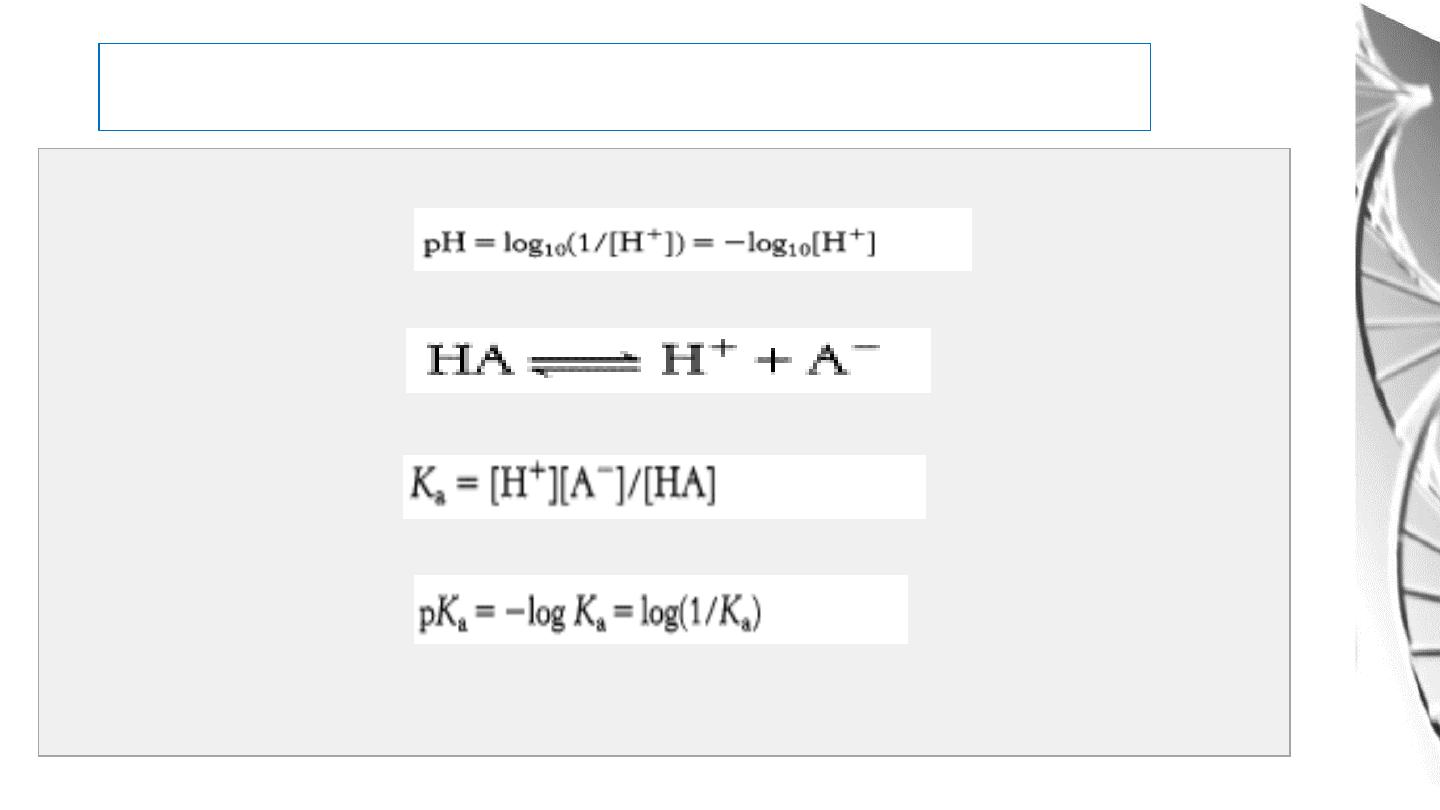Click the pKa symbol in last equation
Viewport: 1440px width, 810px height.
[436, 611]
